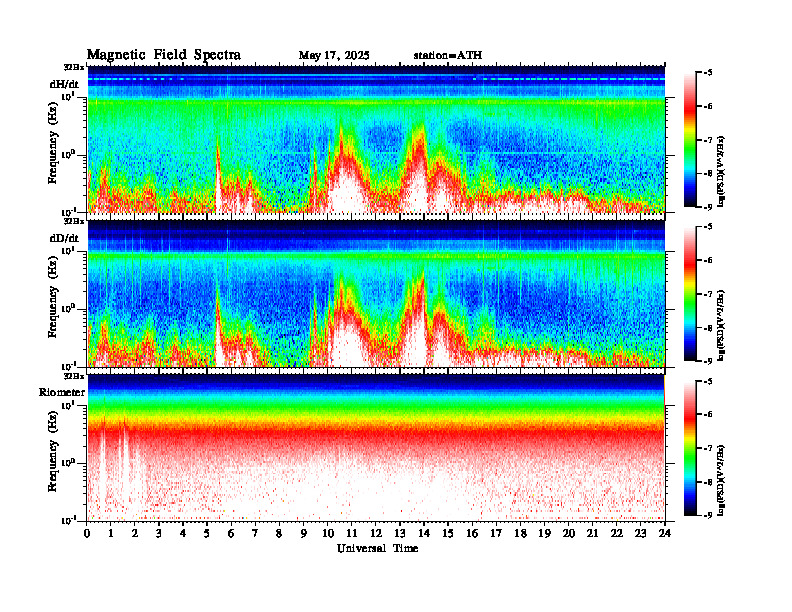Click the "-7" tick on the Riometer color bar
The height and width of the screenshot is (612, 792).
click(708, 448)
